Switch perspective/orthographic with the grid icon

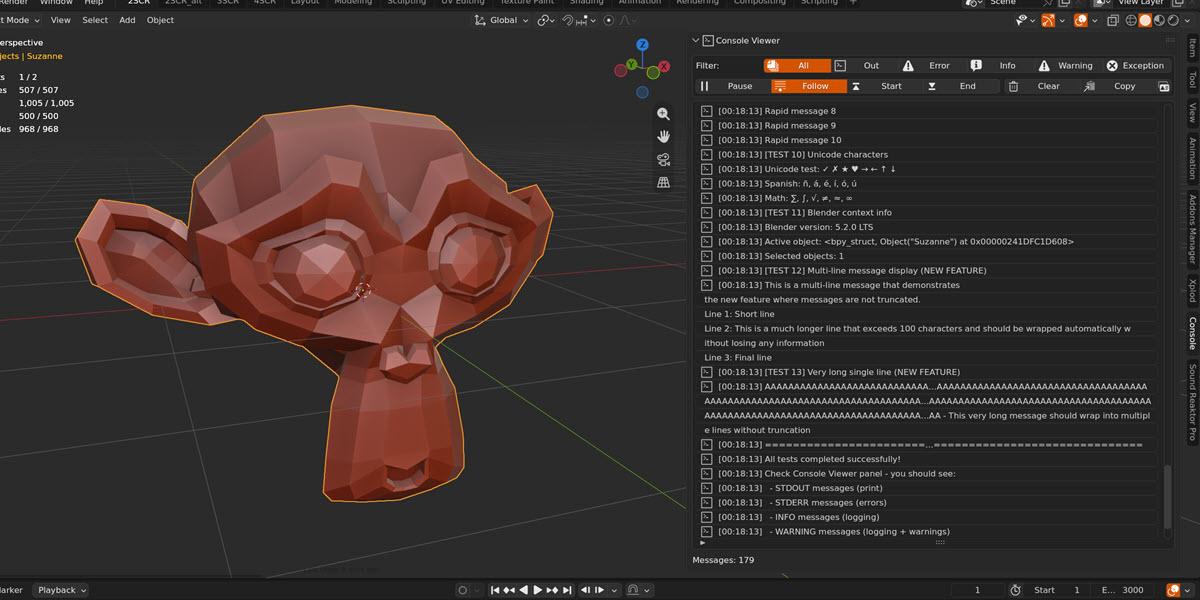point(663,183)
